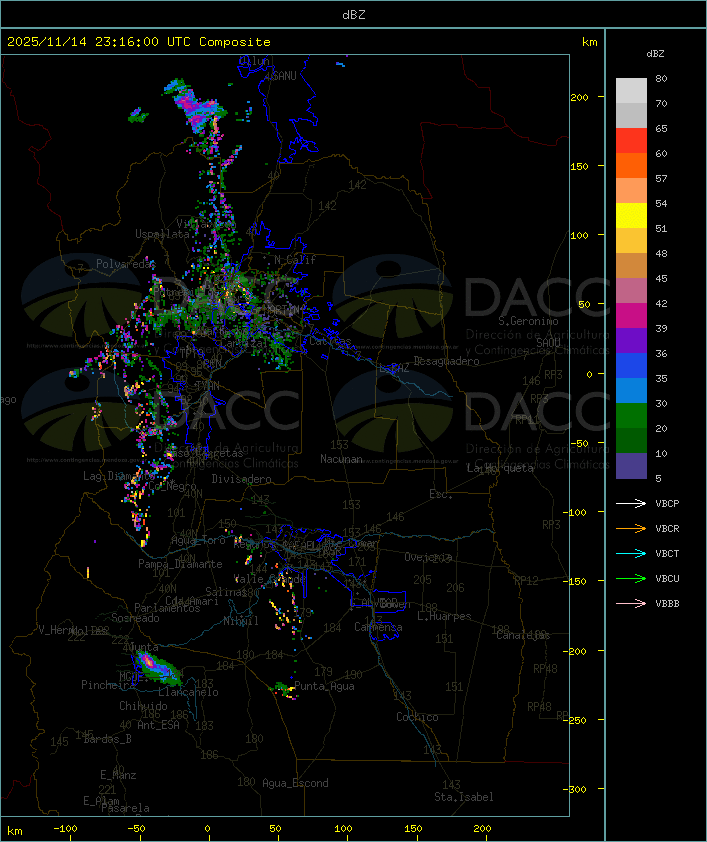Click the cyan VBCT arrow icon
The height and width of the screenshot is (842, 707).
631,554
